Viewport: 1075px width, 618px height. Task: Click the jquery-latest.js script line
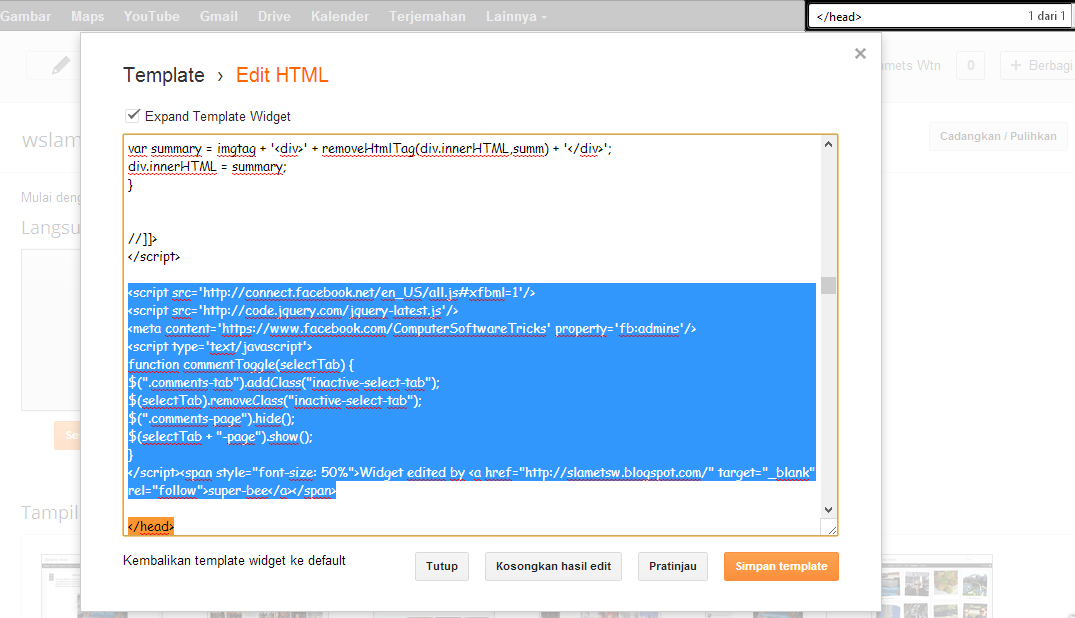293,311
